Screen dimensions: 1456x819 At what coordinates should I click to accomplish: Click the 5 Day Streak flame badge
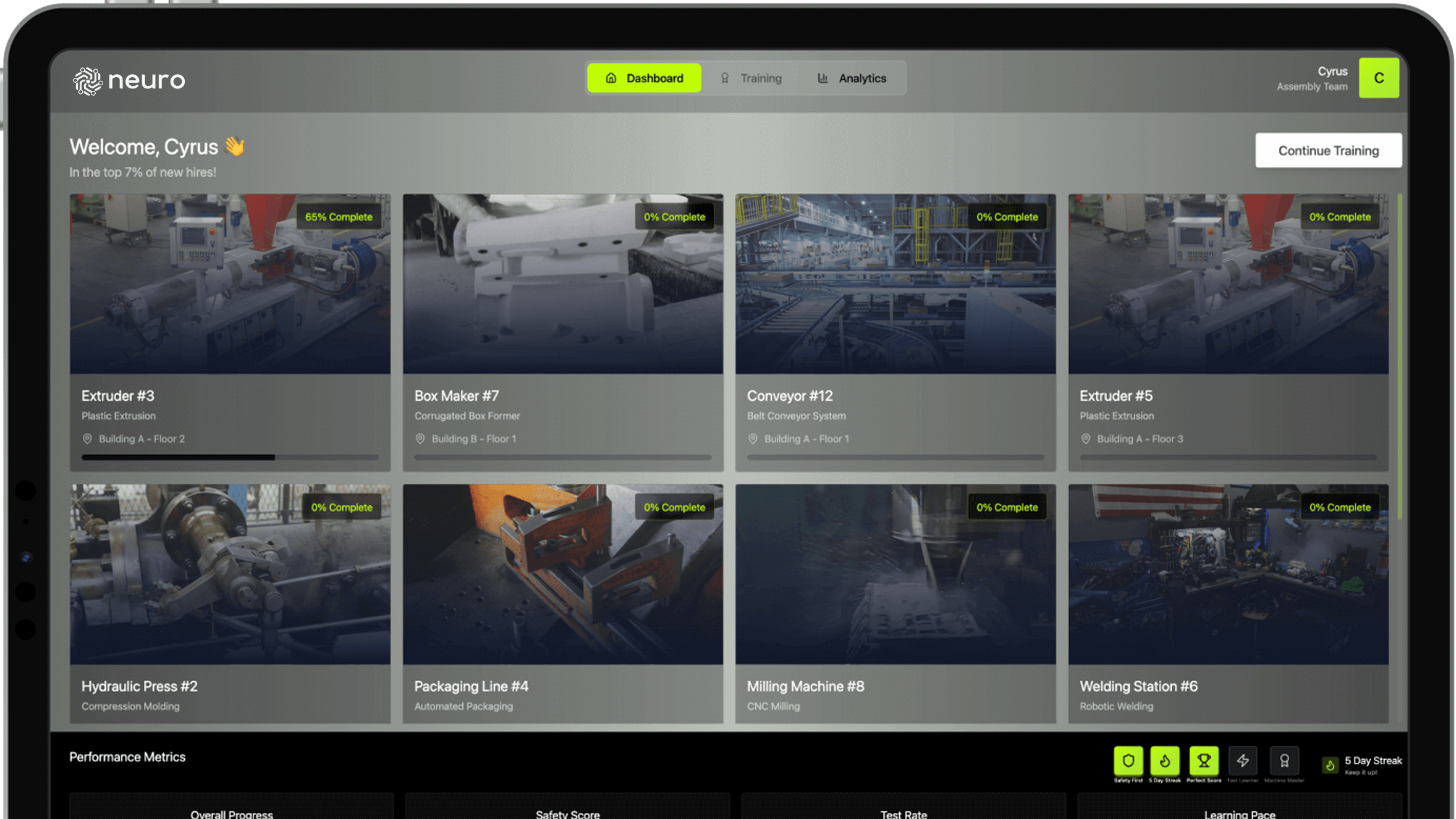[x=1164, y=760]
